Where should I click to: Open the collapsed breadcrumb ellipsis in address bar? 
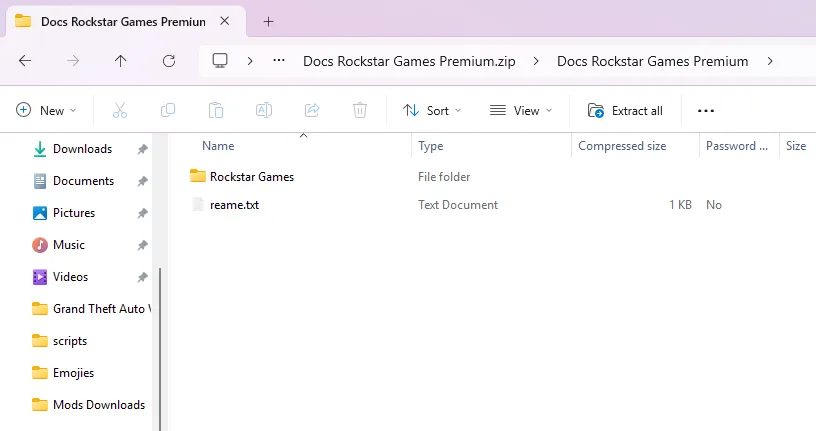(x=279, y=61)
